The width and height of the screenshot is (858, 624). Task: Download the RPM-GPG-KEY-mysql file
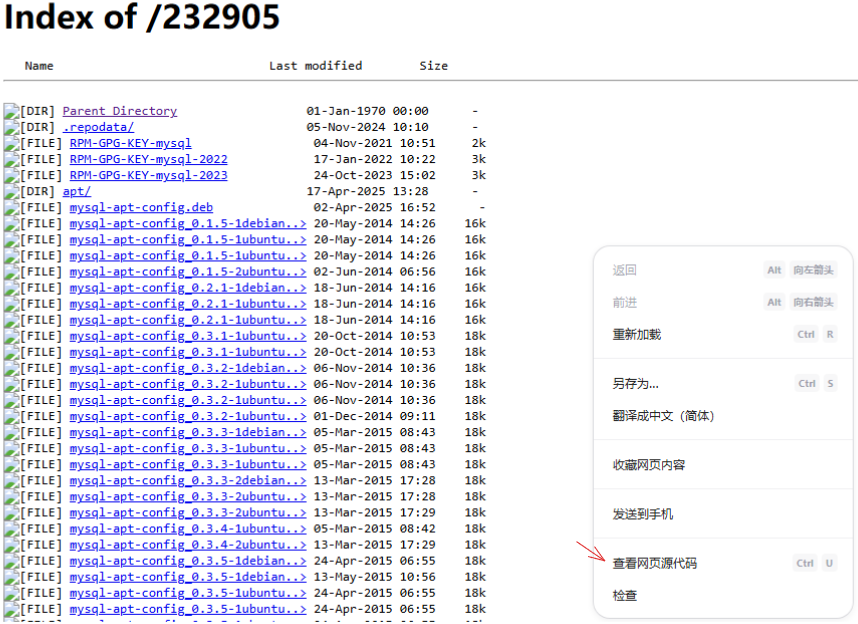pos(130,143)
